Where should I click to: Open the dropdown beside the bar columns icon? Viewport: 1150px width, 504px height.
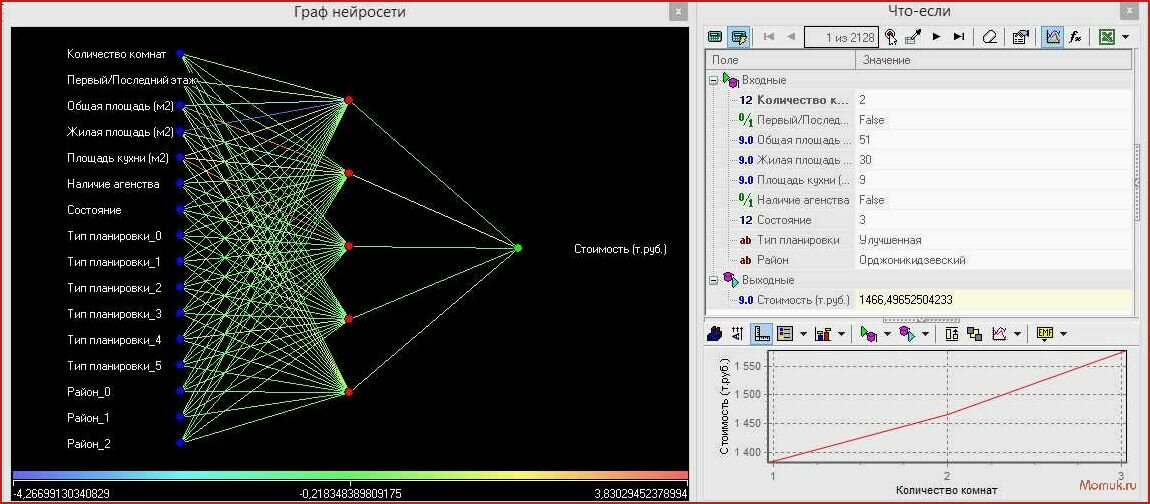coord(842,334)
